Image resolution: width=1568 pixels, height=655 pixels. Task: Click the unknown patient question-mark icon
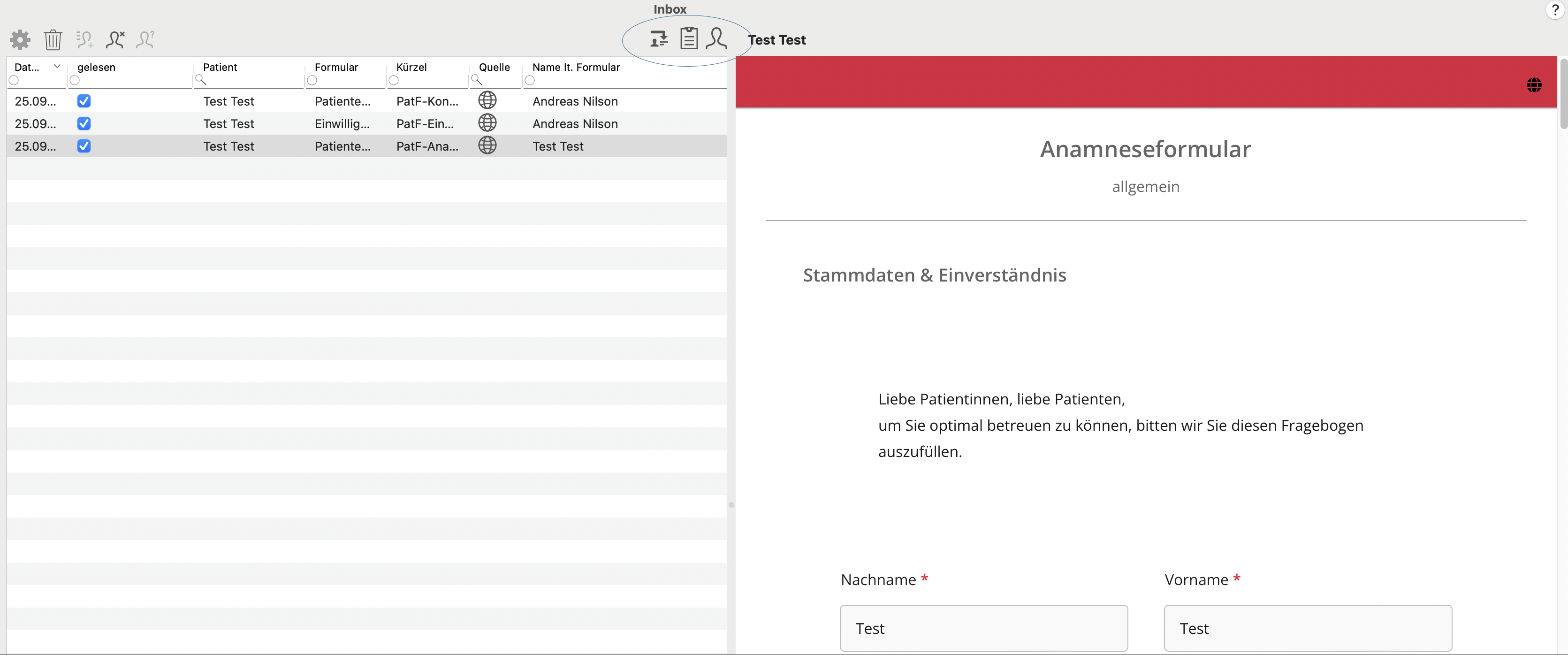coord(145,39)
